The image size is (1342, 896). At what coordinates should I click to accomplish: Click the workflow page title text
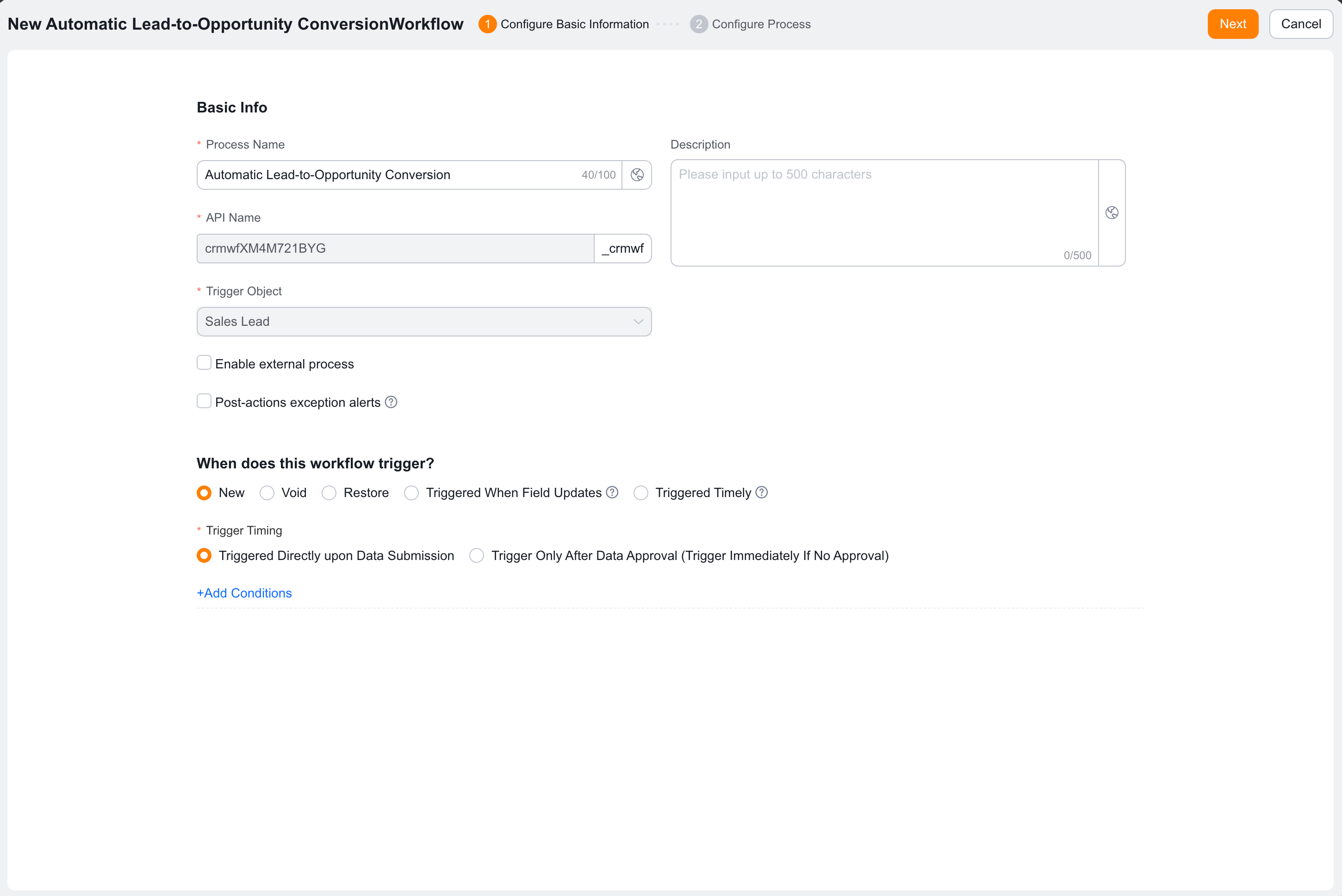pyautogui.click(x=236, y=24)
